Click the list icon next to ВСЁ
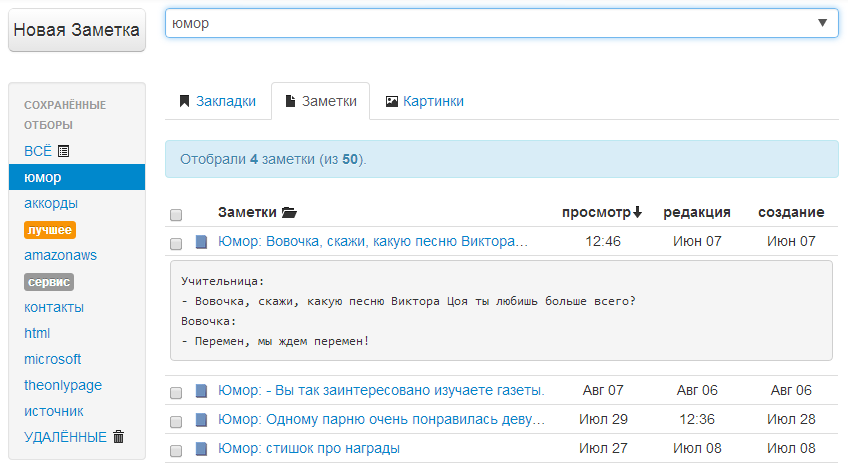 click(63, 151)
